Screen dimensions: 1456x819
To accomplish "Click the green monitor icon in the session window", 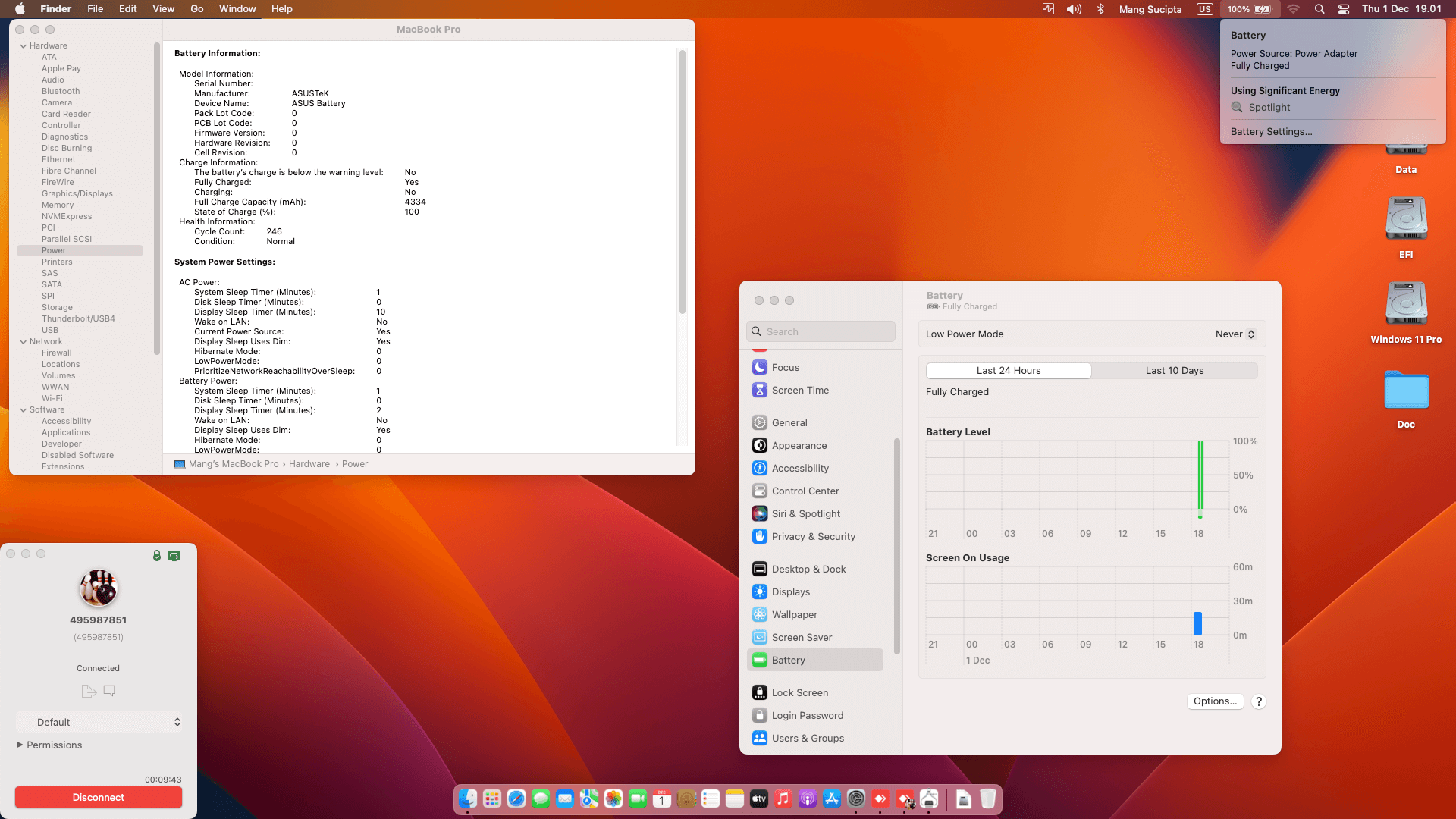I will tap(174, 556).
